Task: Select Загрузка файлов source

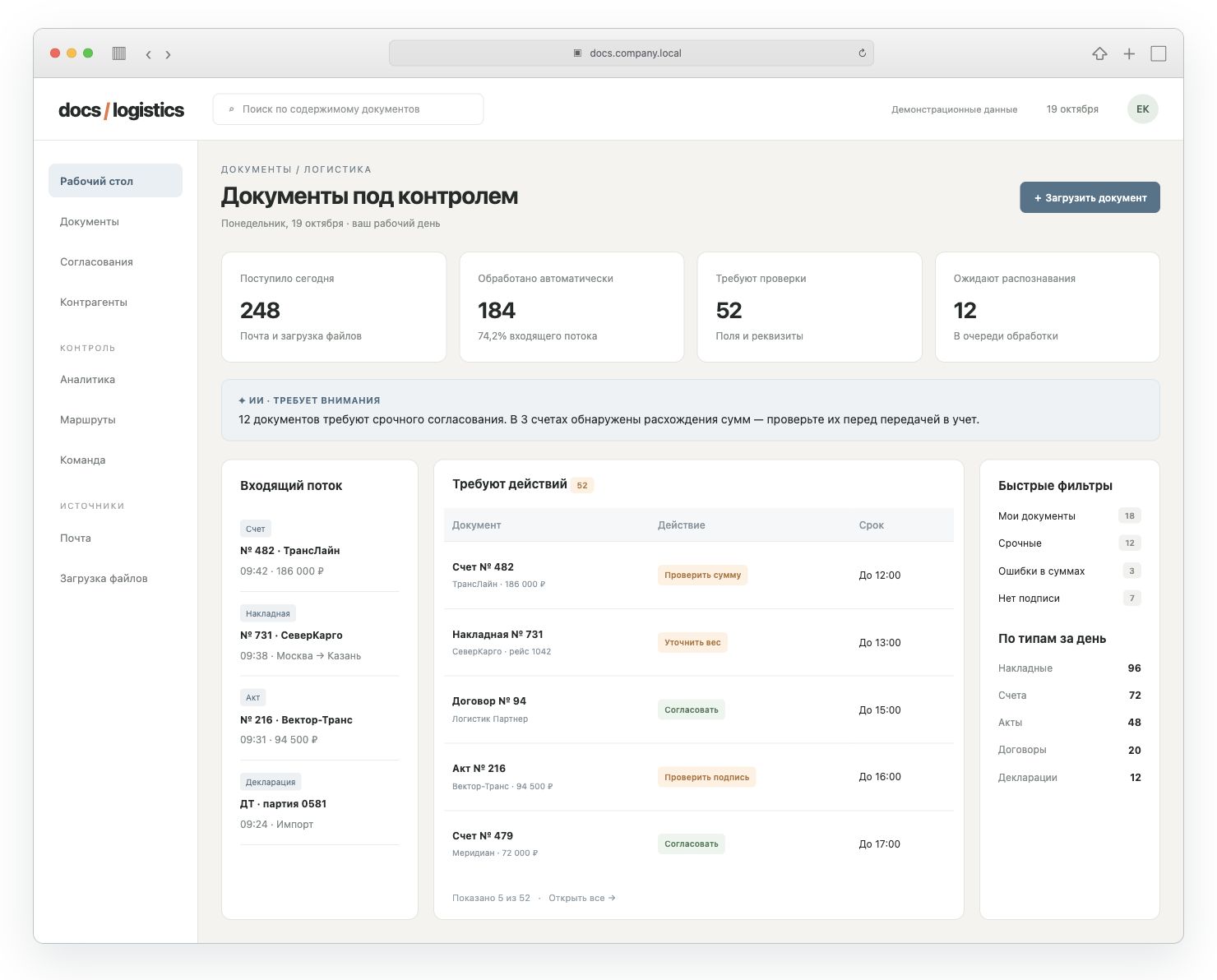Action: point(115,578)
